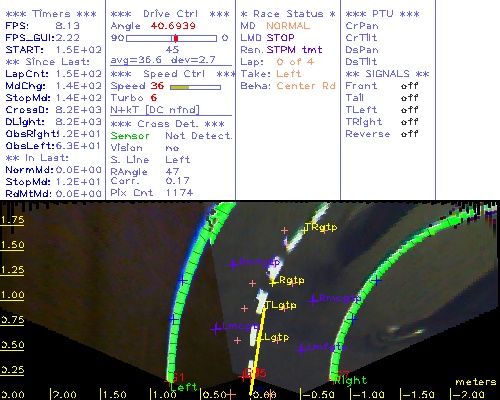This screenshot has height=400, width=500.
Task: Click the NORMAL mode value
Action: tap(288, 26)
